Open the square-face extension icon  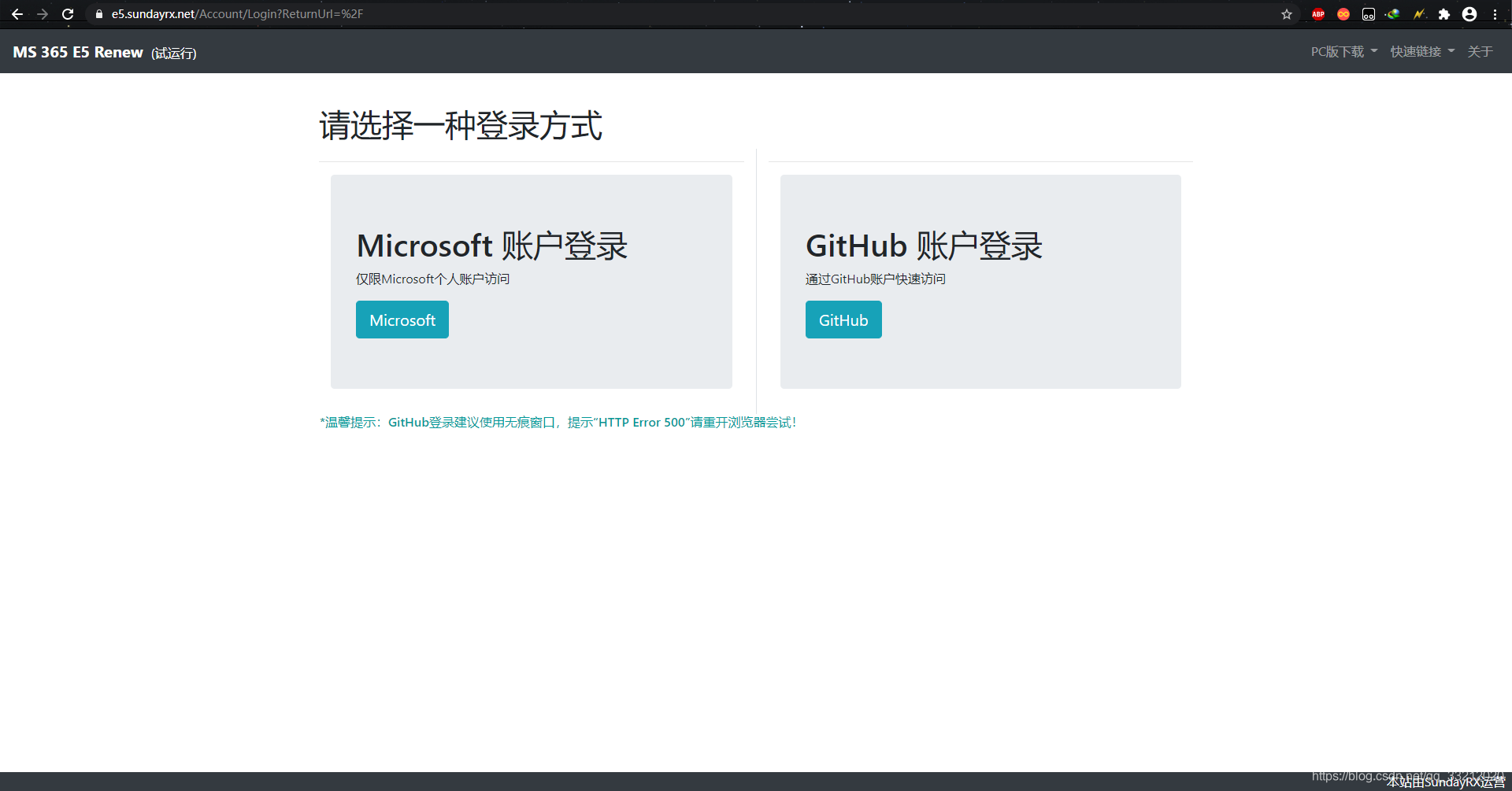click(1369, 14)
